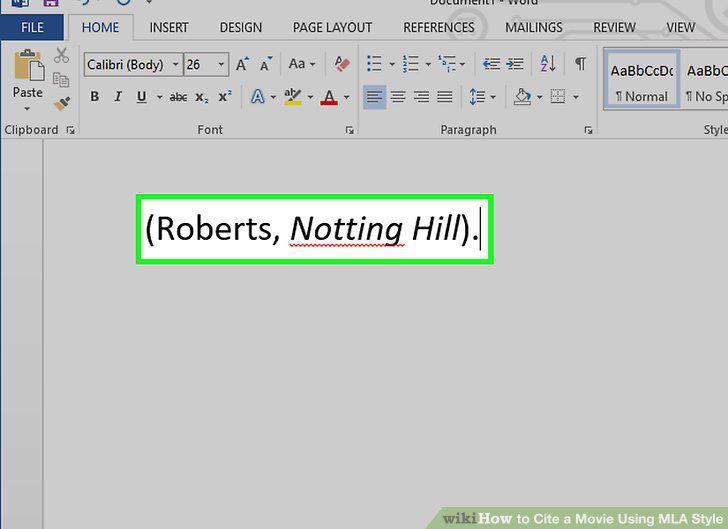Expand text effects dropdown arrow
Screen dimensions: 728x529
pos(273,97)
